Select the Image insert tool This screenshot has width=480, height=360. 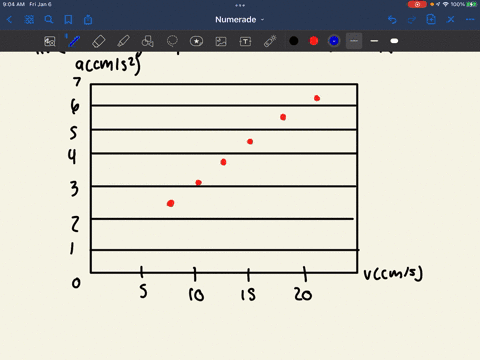click(221, 41)
